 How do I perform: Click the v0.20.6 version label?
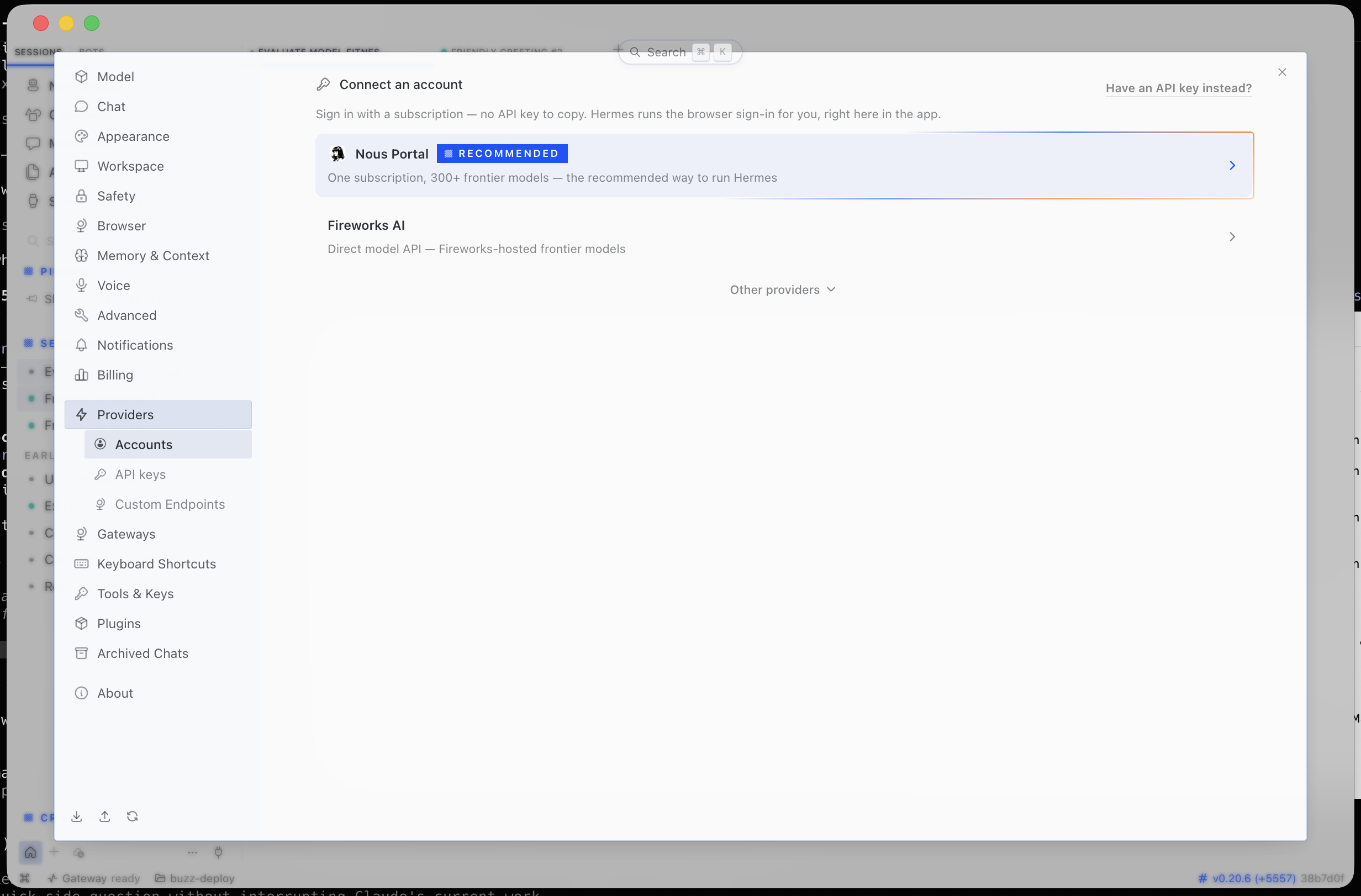pos(1247,878)
